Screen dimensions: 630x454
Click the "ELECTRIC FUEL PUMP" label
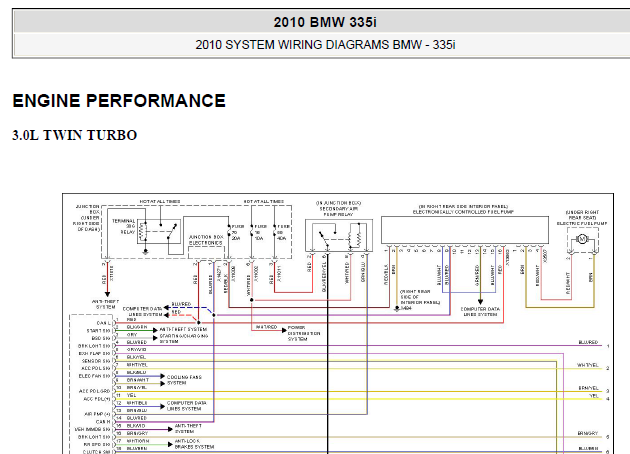point(582,223)
